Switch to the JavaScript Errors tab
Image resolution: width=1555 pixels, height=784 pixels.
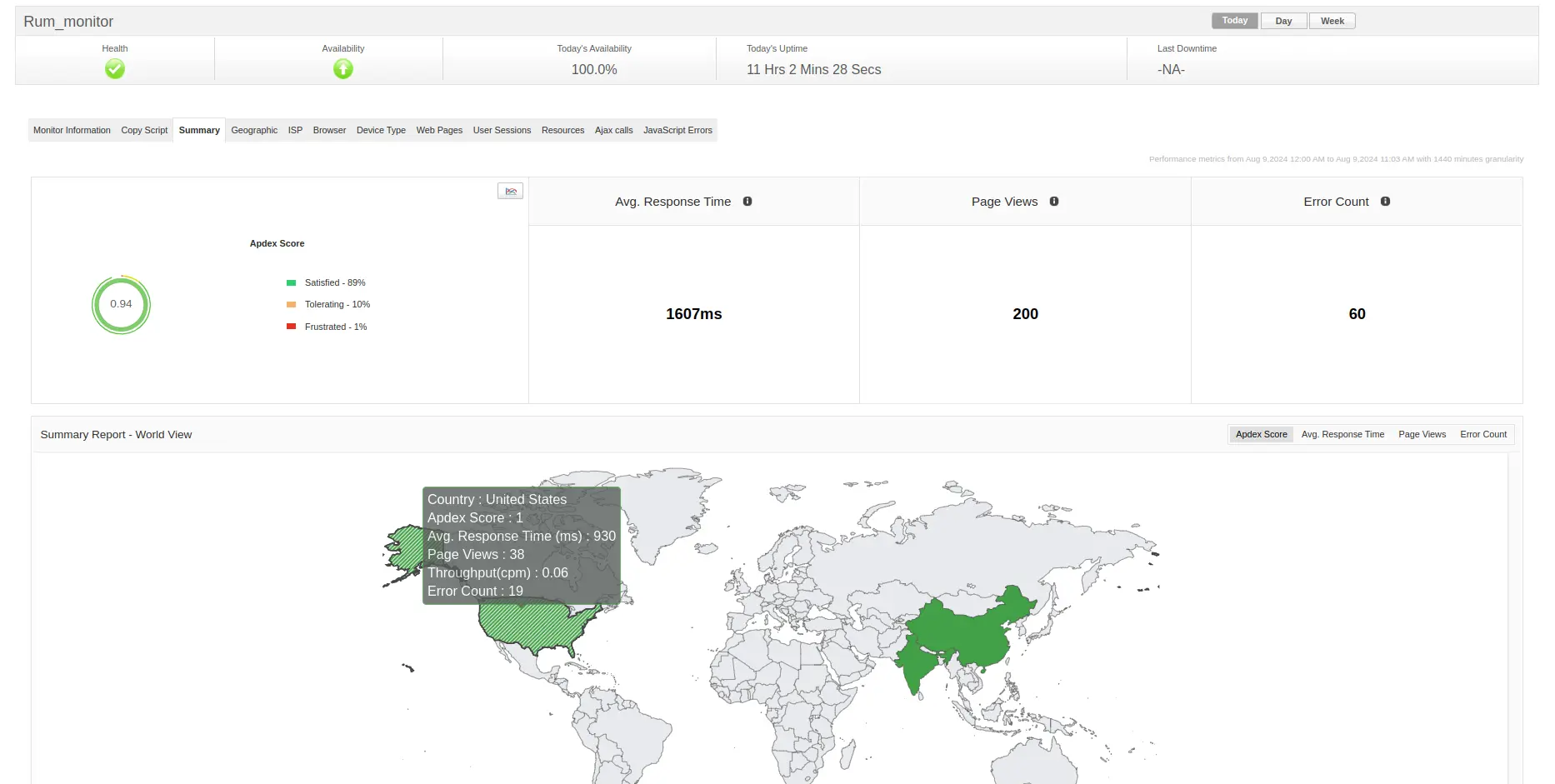[x=677, y=130]
